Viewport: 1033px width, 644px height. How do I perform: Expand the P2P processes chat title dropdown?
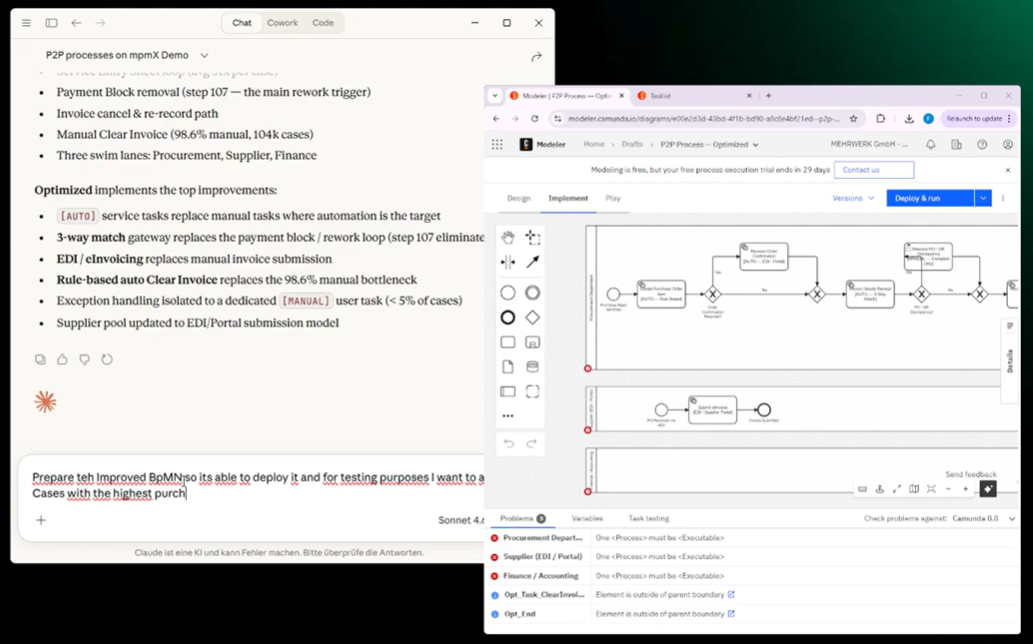tap(204, 55)
